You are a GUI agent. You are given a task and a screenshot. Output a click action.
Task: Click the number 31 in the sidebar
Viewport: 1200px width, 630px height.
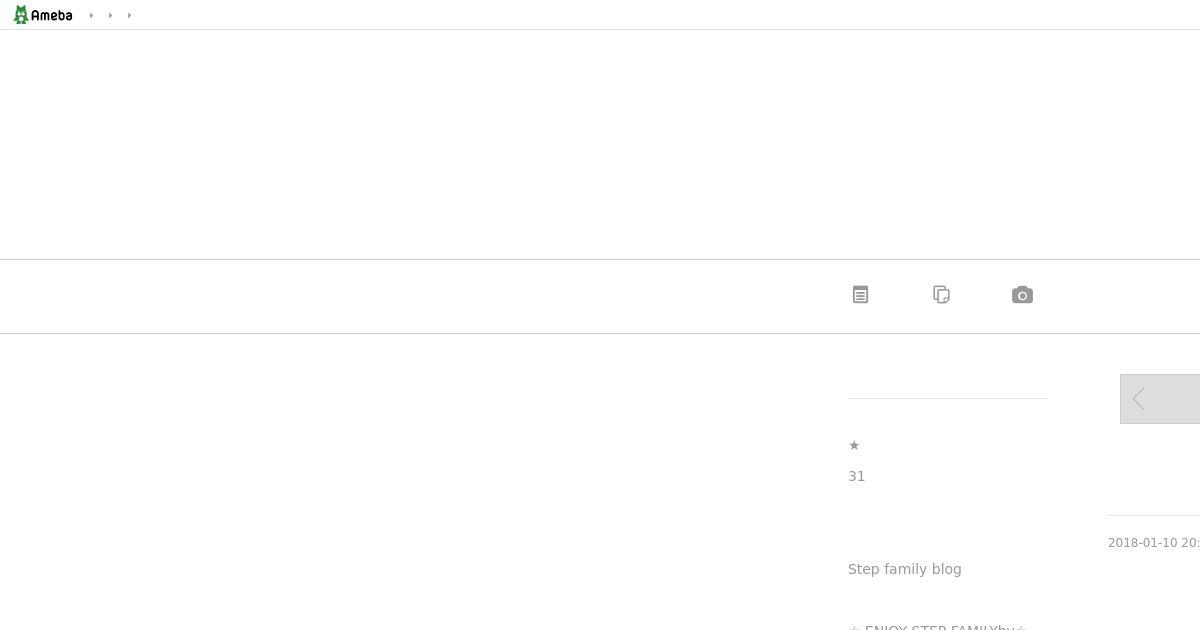[857, 476]
